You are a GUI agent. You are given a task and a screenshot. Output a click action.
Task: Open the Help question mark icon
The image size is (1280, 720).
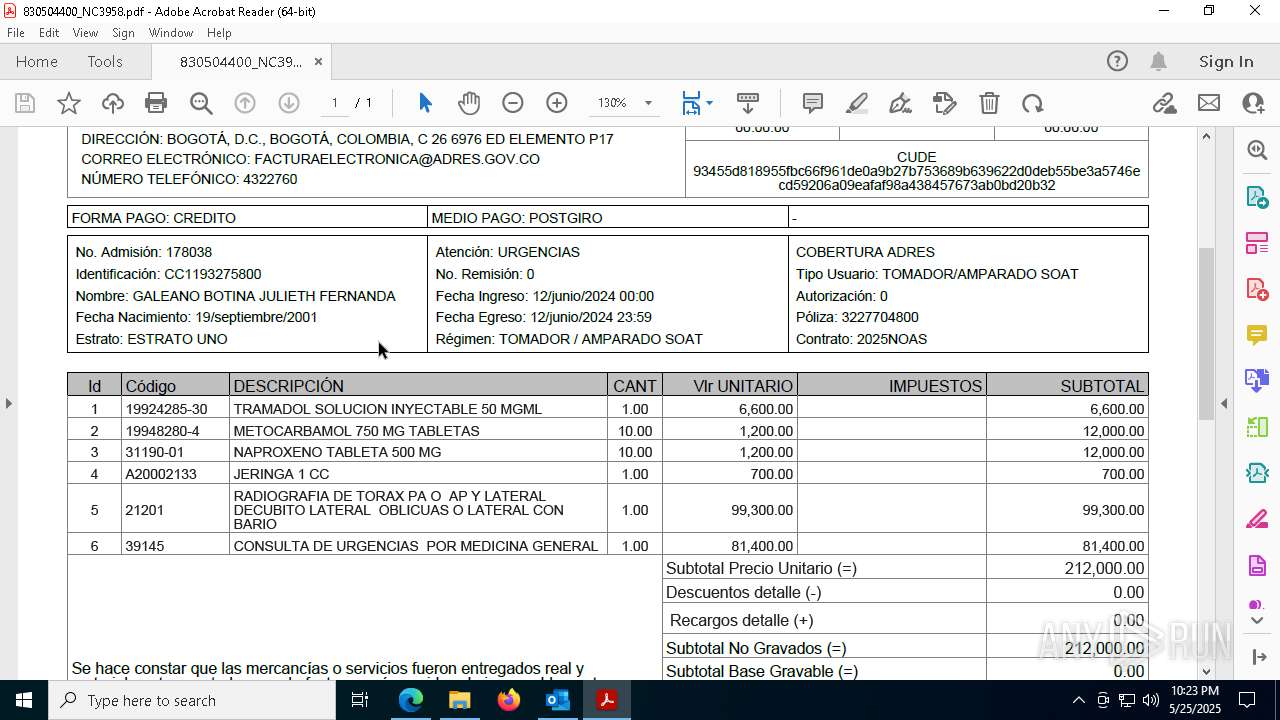pyautogui.click(x=1117, y=62)
